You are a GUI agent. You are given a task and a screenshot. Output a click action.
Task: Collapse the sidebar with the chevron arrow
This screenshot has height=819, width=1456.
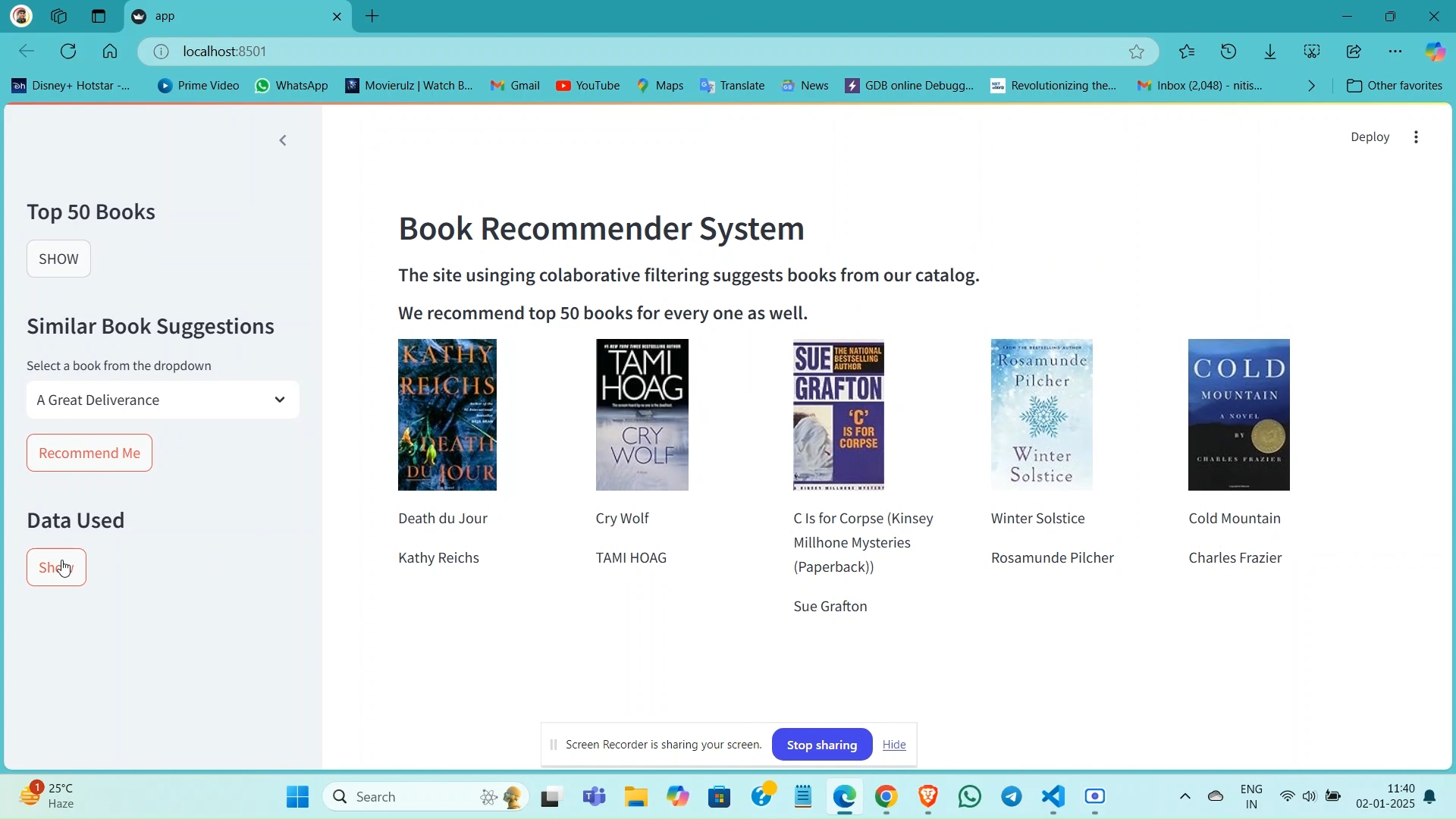pyautogui.click(x=284, y=141)
